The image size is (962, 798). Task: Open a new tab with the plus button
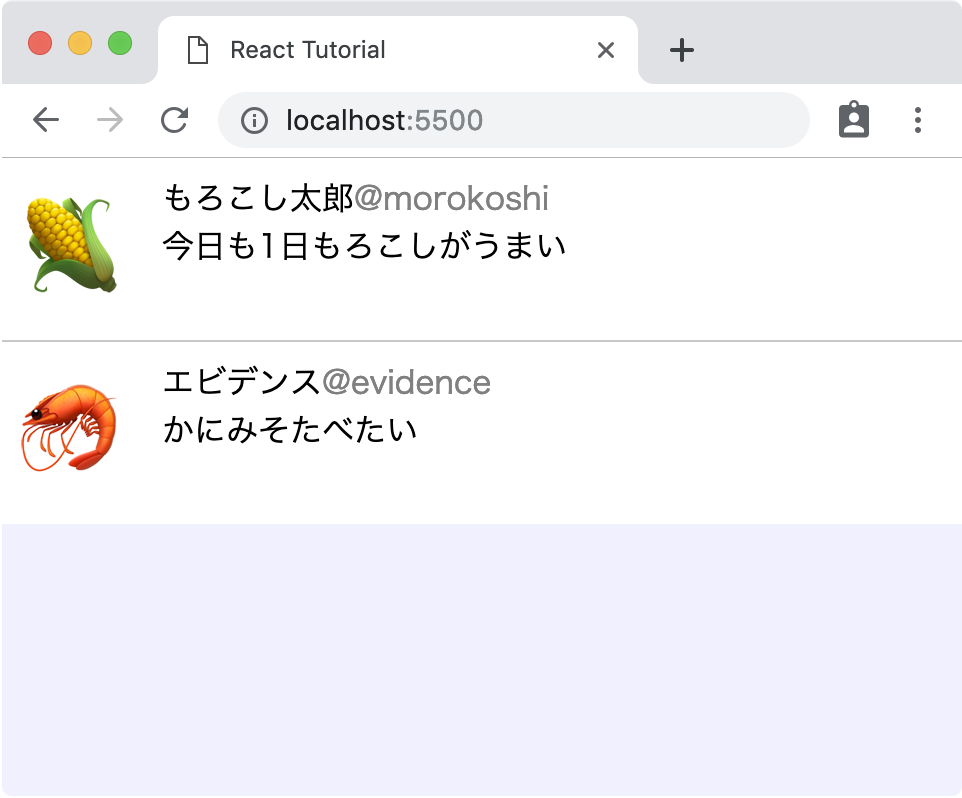pos(682,50)
